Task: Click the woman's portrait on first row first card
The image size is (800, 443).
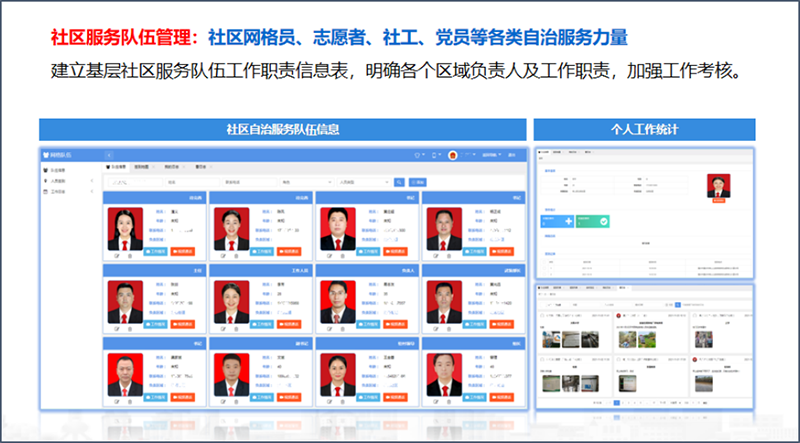Action: click(126, 229)
